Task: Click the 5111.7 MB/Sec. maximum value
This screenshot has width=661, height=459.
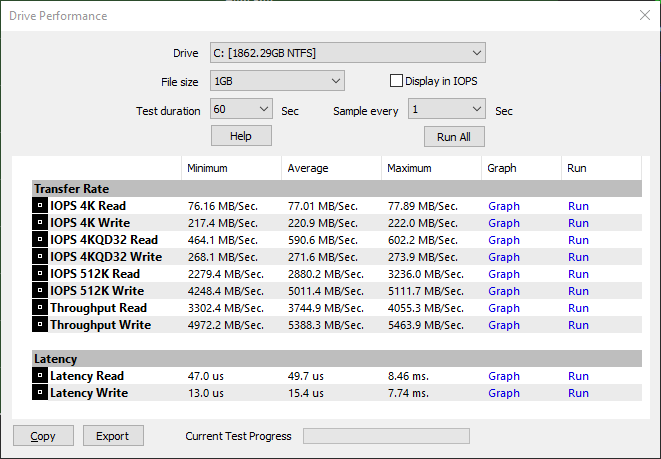Action: coord(425,291)
